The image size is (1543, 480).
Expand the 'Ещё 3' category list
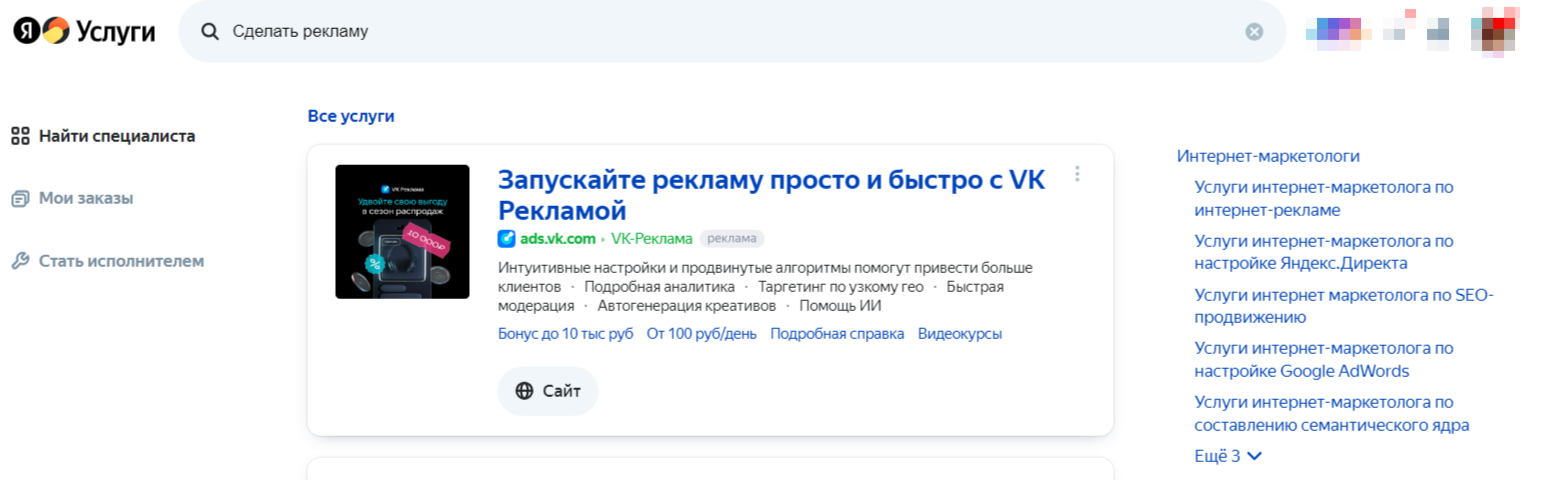1228,456
